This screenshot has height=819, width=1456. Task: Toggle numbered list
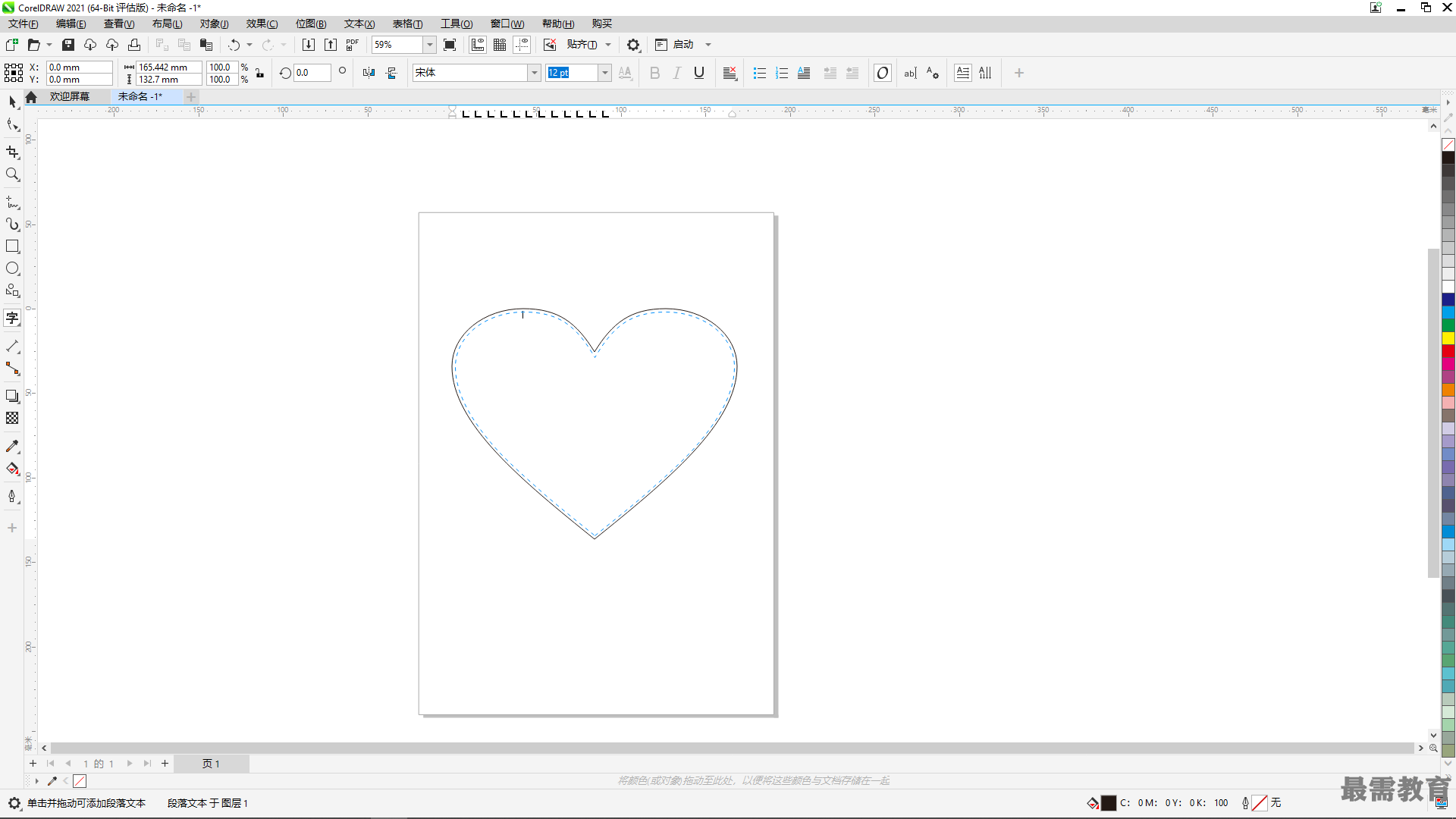[x=782, y=73]
